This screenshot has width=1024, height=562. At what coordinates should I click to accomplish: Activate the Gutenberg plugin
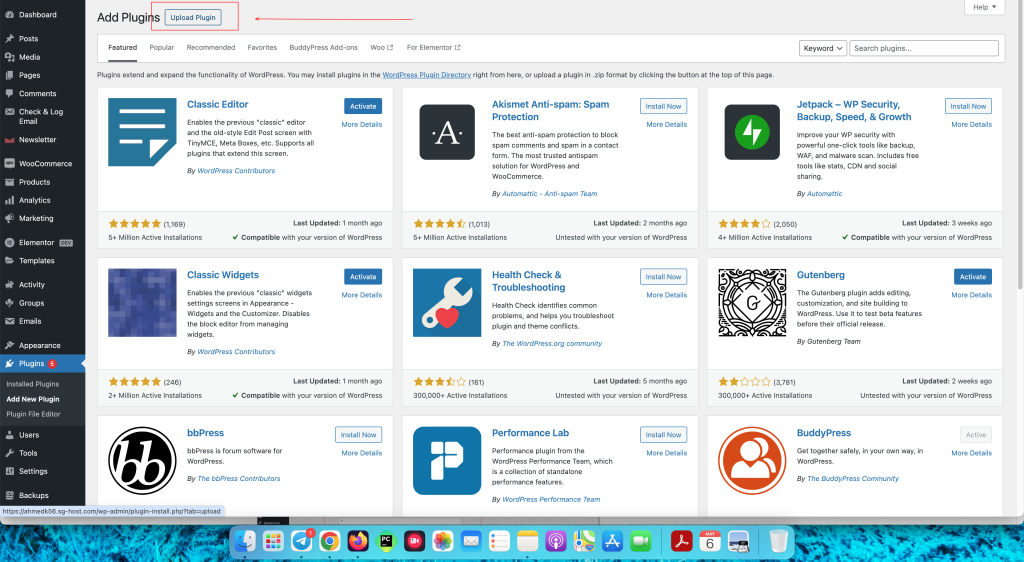(x=972, y=277)
